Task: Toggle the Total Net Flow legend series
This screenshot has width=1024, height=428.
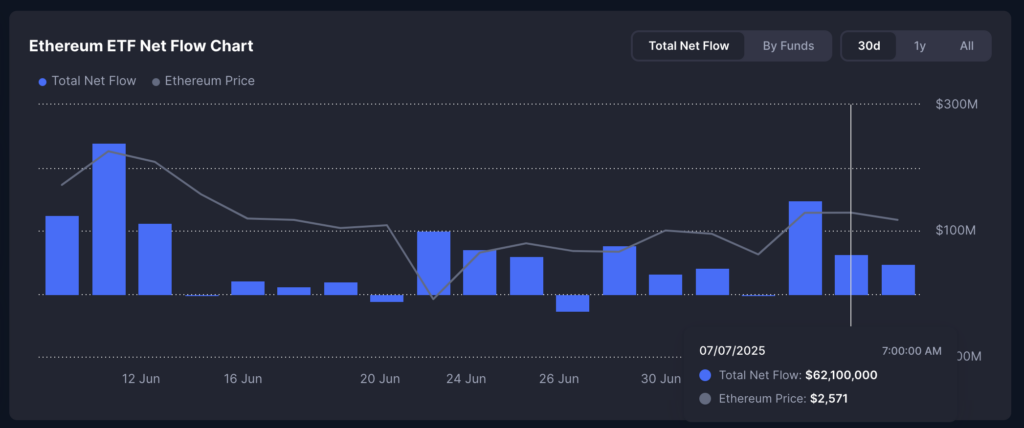Action: pyautogui.click(x=92, y=81)
